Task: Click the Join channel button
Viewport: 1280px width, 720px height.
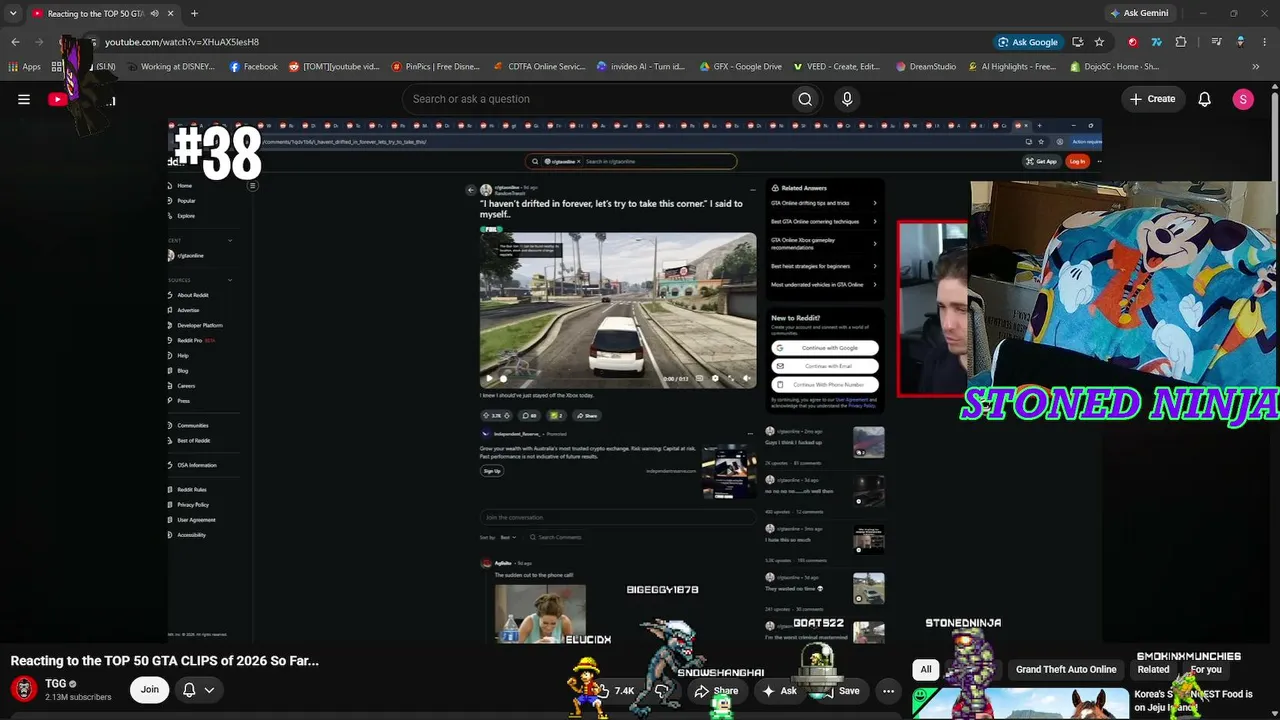Action: [150, 689]
